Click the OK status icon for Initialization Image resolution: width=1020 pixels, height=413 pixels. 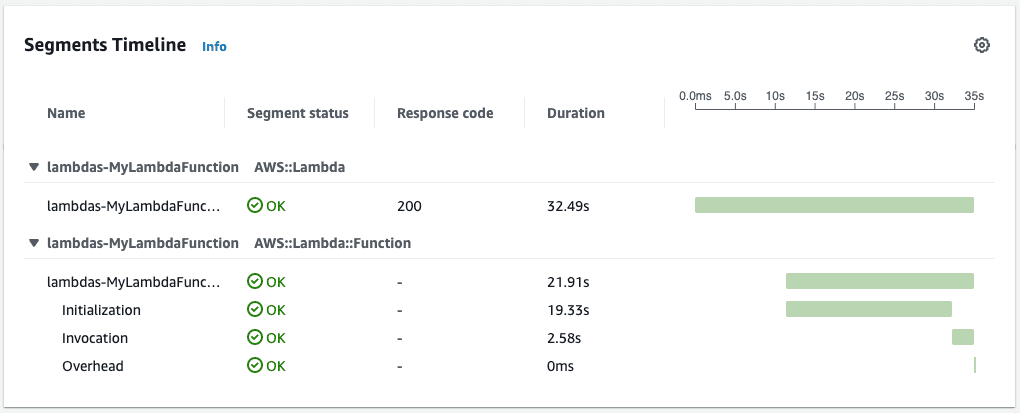click(x=255, y=310)
